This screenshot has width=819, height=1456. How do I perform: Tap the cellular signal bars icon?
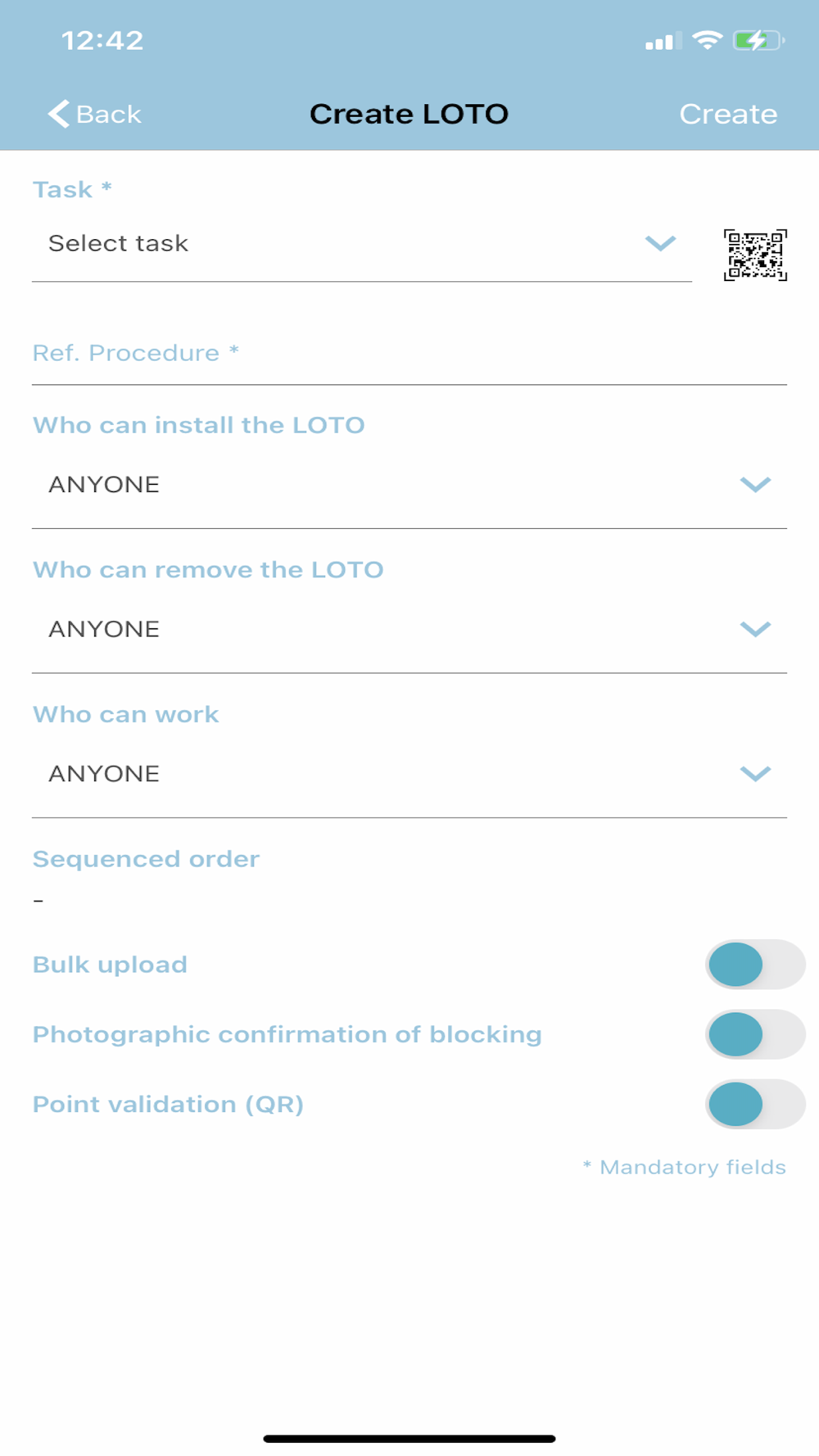pyautogui.click(x=663, y=41)
